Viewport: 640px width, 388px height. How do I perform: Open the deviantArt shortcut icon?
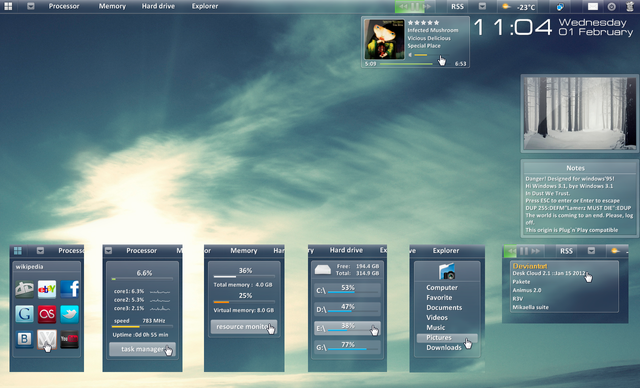coord(24,289)
